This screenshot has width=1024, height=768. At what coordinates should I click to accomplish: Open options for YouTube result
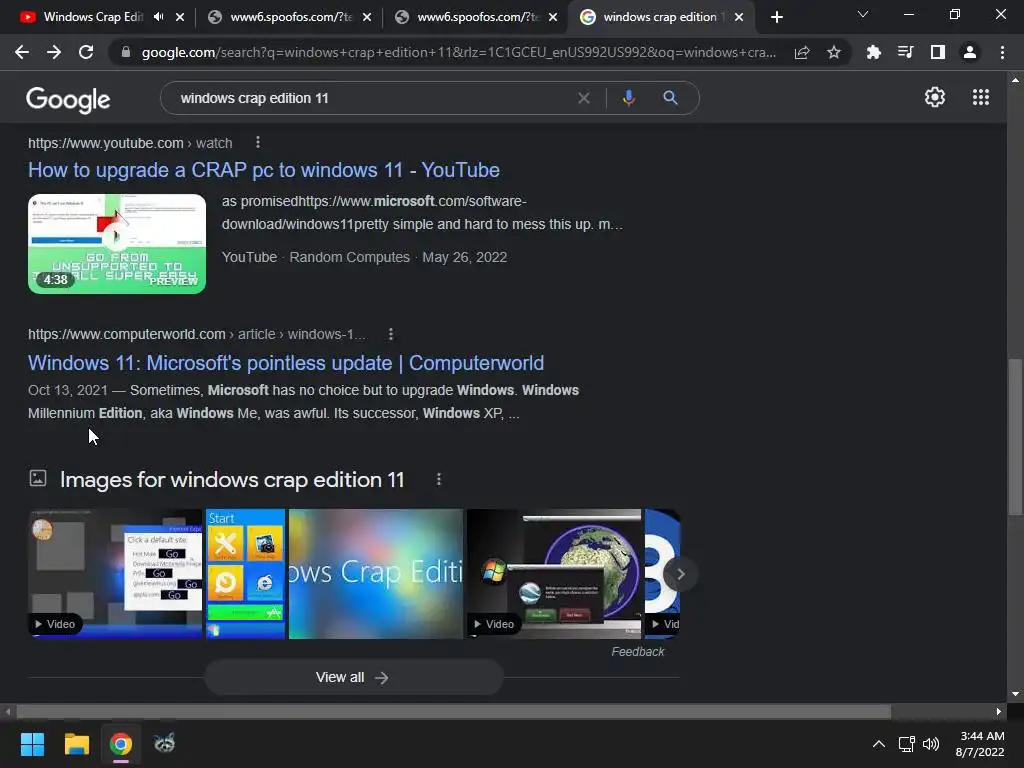coord(258,142)
